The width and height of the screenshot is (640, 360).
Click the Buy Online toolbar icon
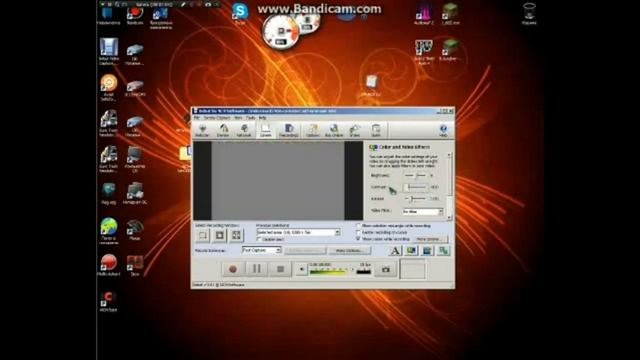click(333, 130)
